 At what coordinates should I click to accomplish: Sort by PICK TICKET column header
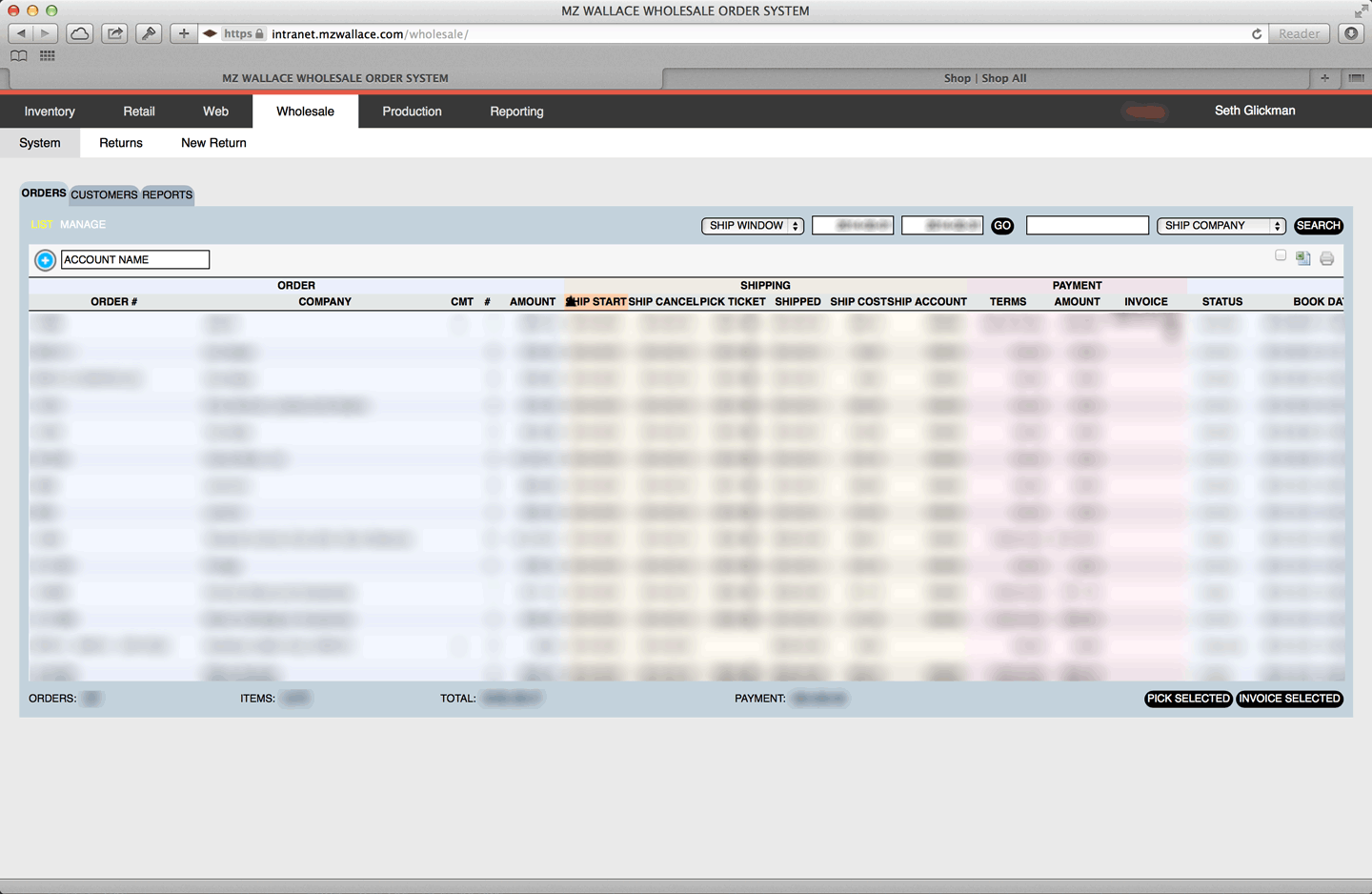pos(733,302)
